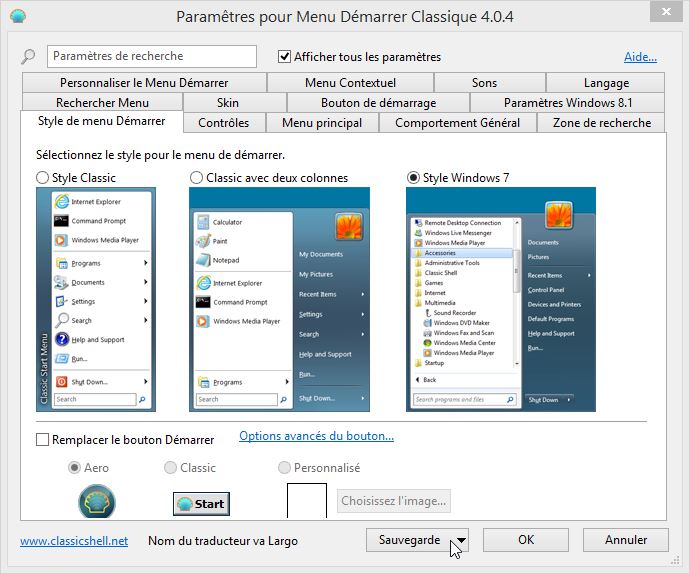This screenshot has height=574, width=690.
Task: Click the search magnifier icon
Action: click(x=29, y=57)
